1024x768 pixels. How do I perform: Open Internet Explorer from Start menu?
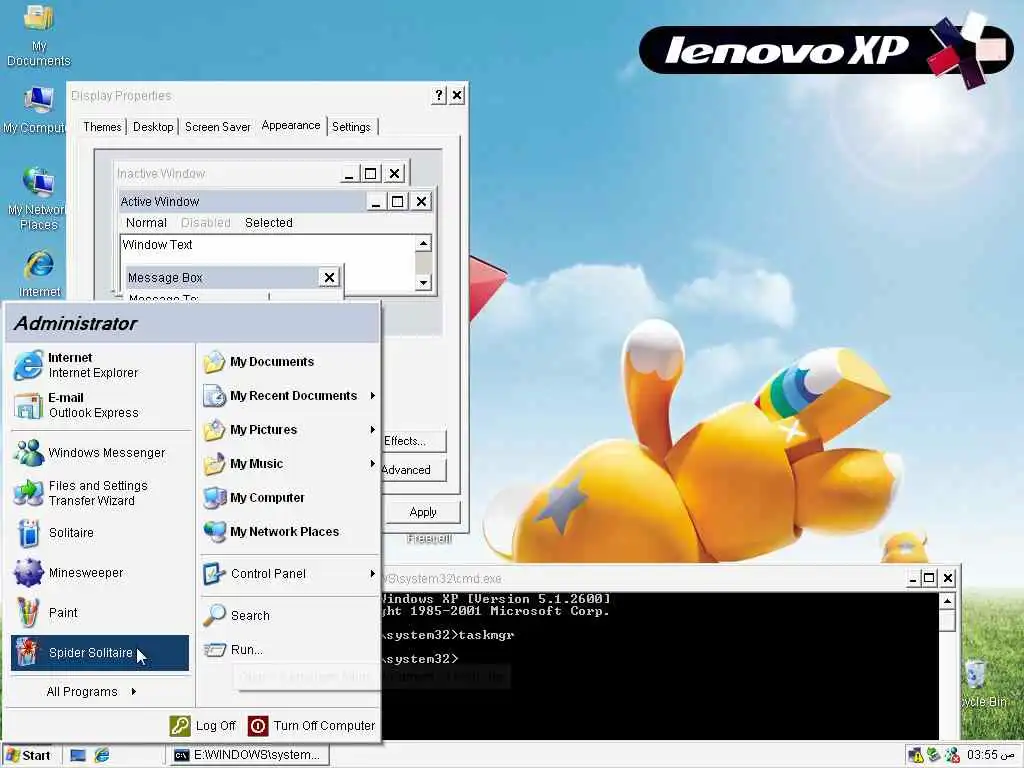click(100, 365)
